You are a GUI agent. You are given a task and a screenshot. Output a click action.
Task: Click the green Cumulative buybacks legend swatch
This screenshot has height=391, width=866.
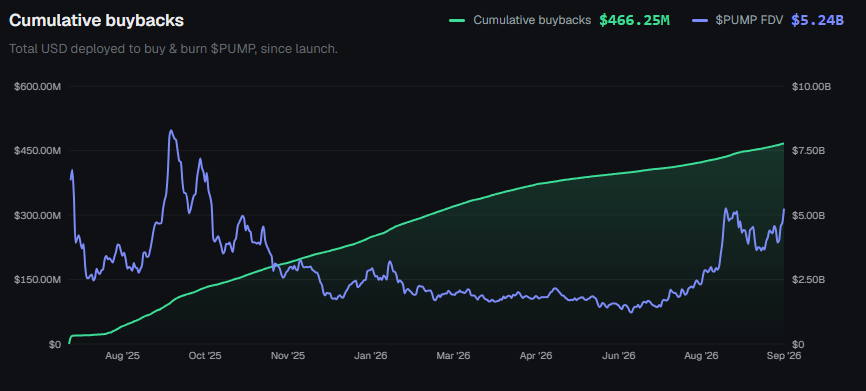457,20
